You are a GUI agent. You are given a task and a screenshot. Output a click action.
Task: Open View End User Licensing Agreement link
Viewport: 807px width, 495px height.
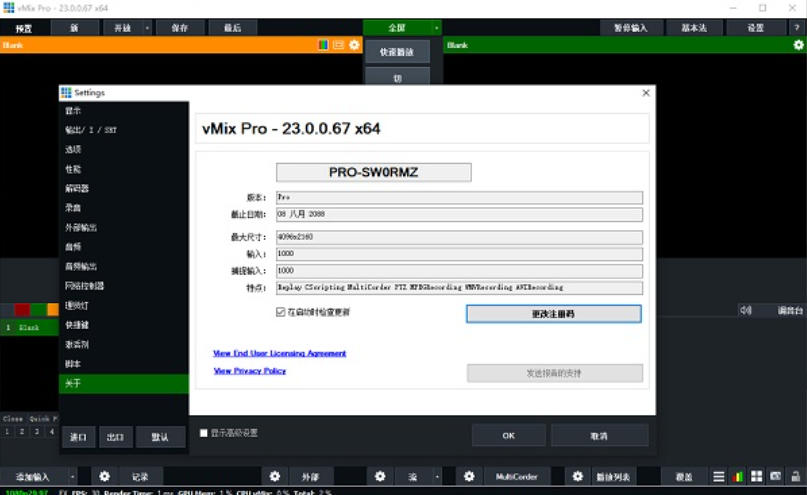point(279,353)
